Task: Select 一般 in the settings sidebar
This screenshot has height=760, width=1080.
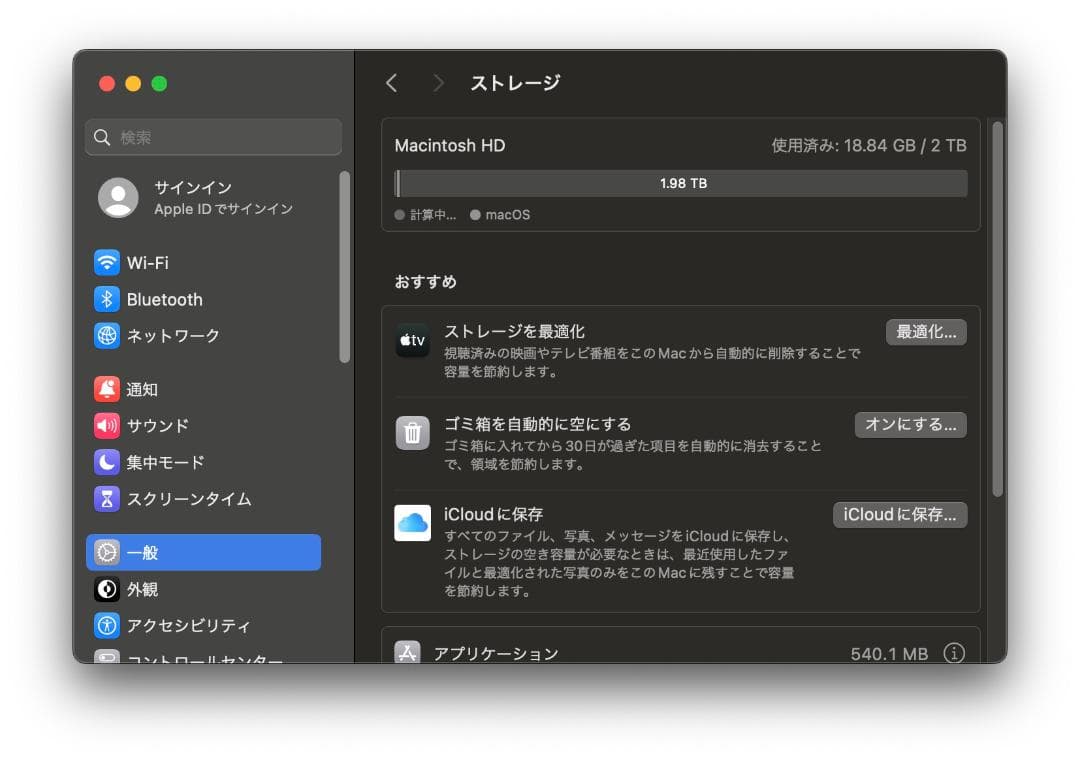Action: (140, 552)
